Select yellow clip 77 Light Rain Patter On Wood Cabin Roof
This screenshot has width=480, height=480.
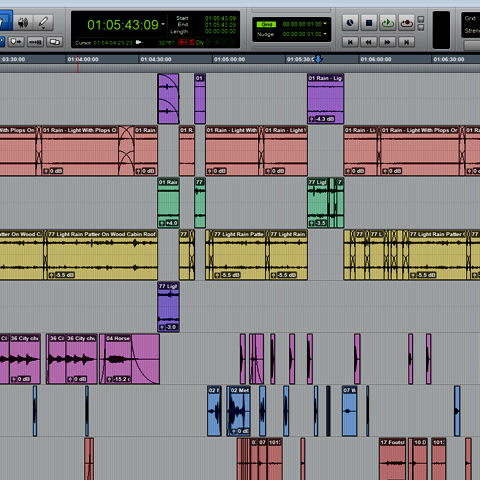(102, 255)
